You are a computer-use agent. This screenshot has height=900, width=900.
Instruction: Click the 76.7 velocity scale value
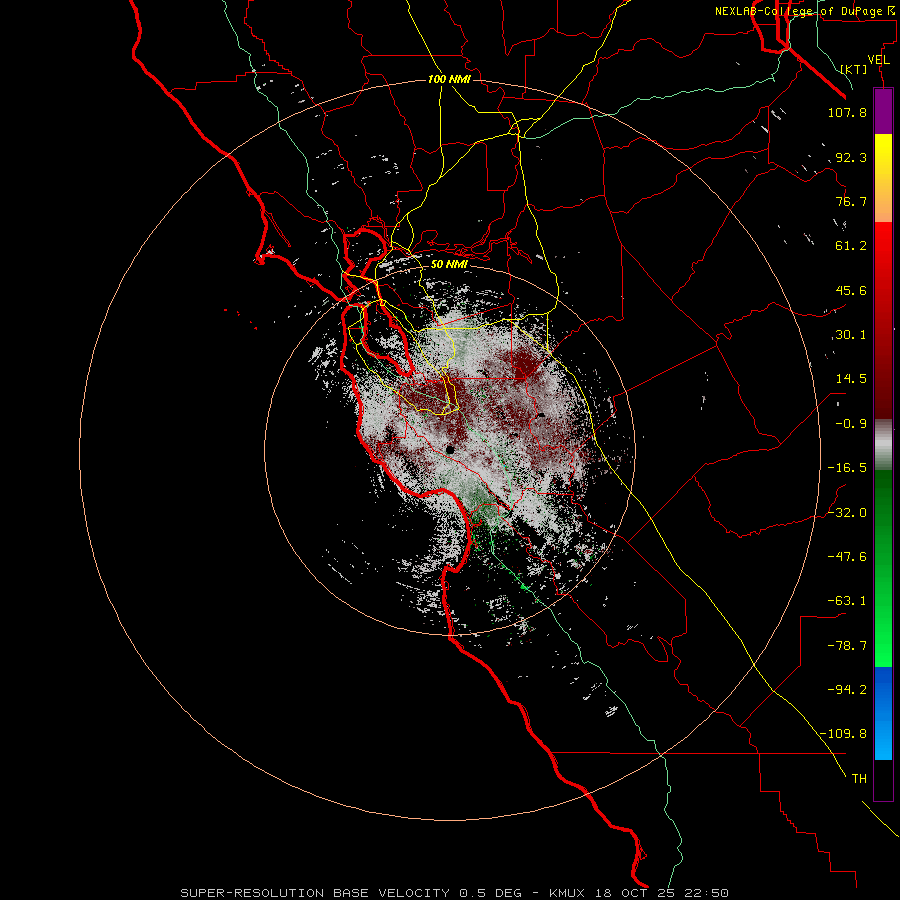coord(851,201)
